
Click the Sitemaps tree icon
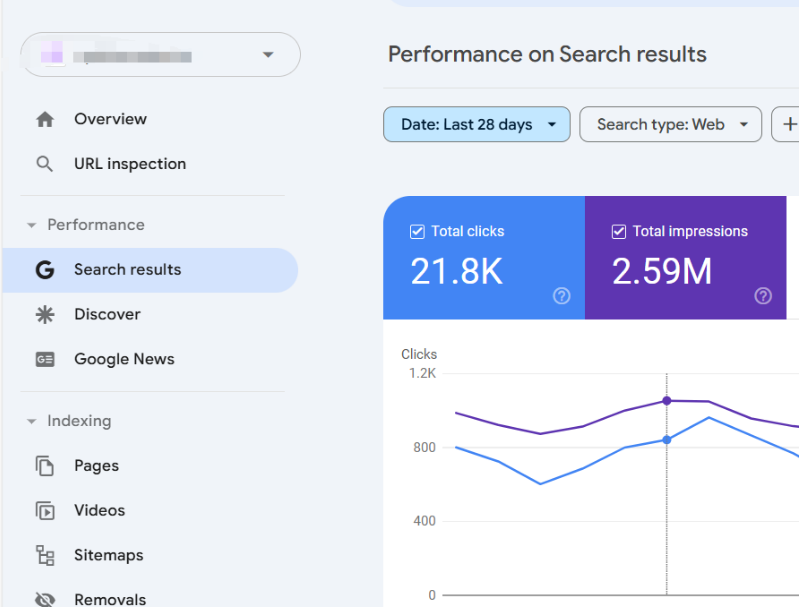coord(45,555)
